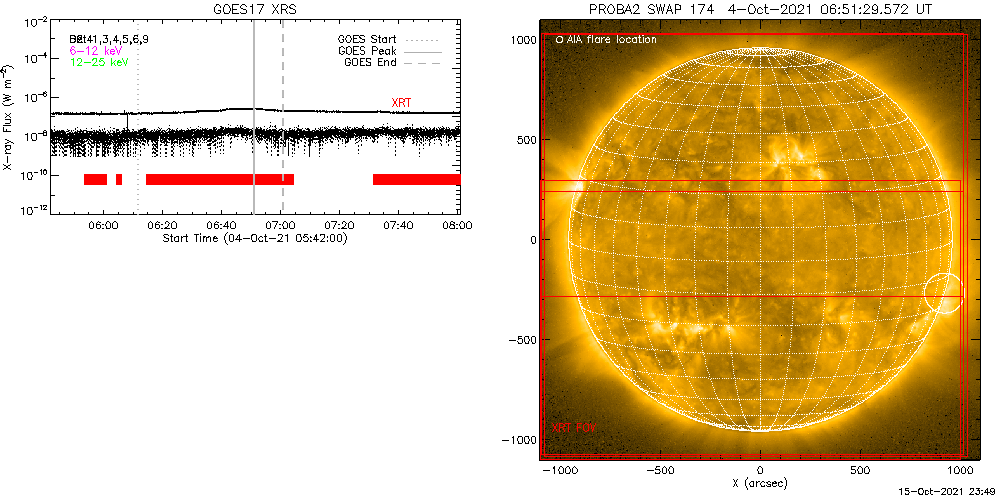Click the X (arcsec) axis label
The width and height of the screenshot is (1000, 500).
coord(761,483)
